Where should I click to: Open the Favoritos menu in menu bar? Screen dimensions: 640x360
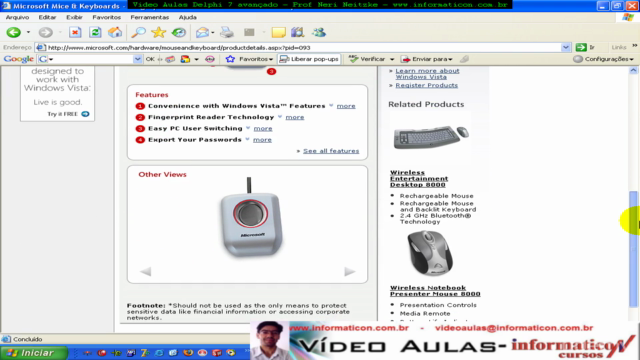tap(107, 17)
